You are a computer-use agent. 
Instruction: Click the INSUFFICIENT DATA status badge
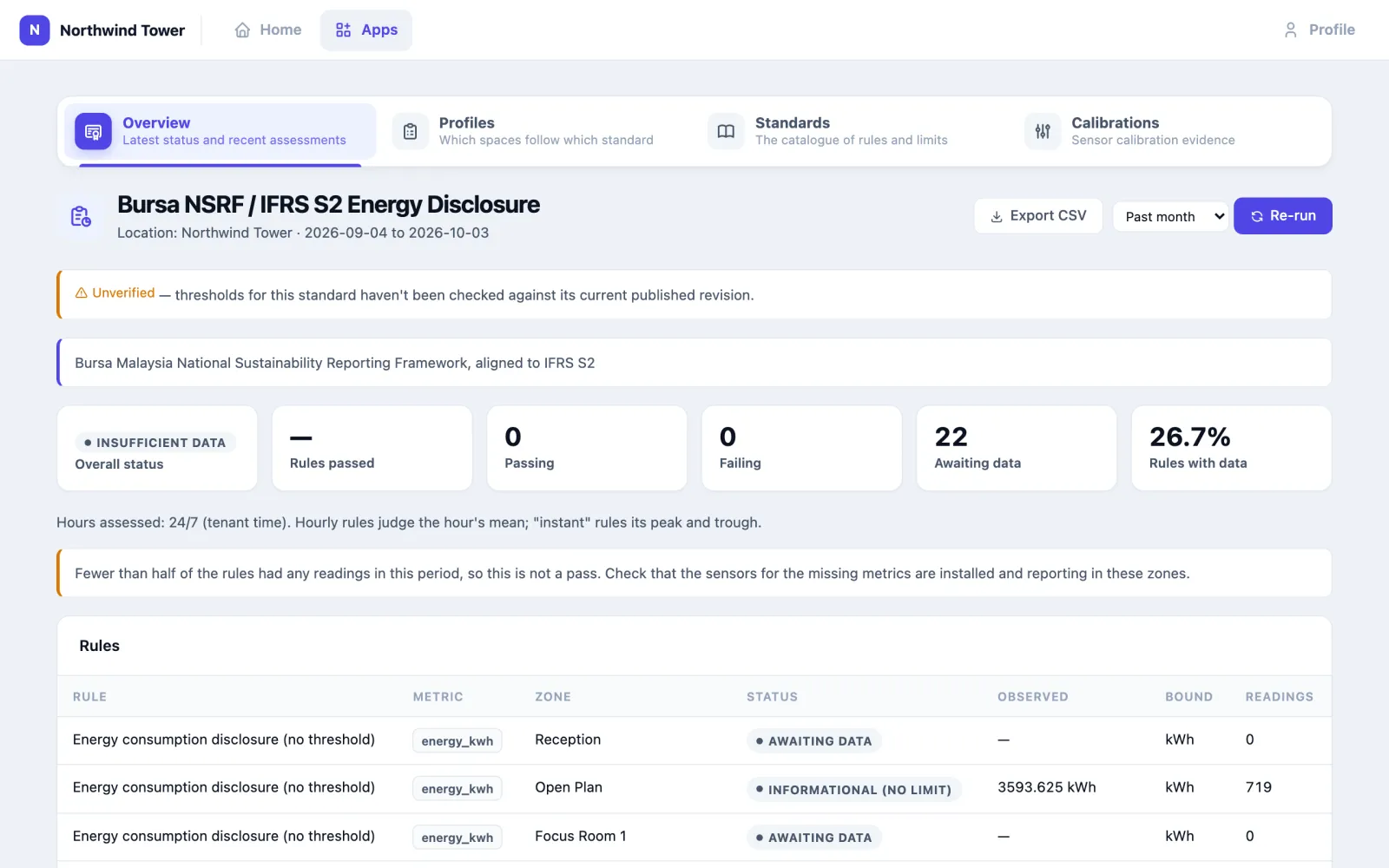click(155, 443)
